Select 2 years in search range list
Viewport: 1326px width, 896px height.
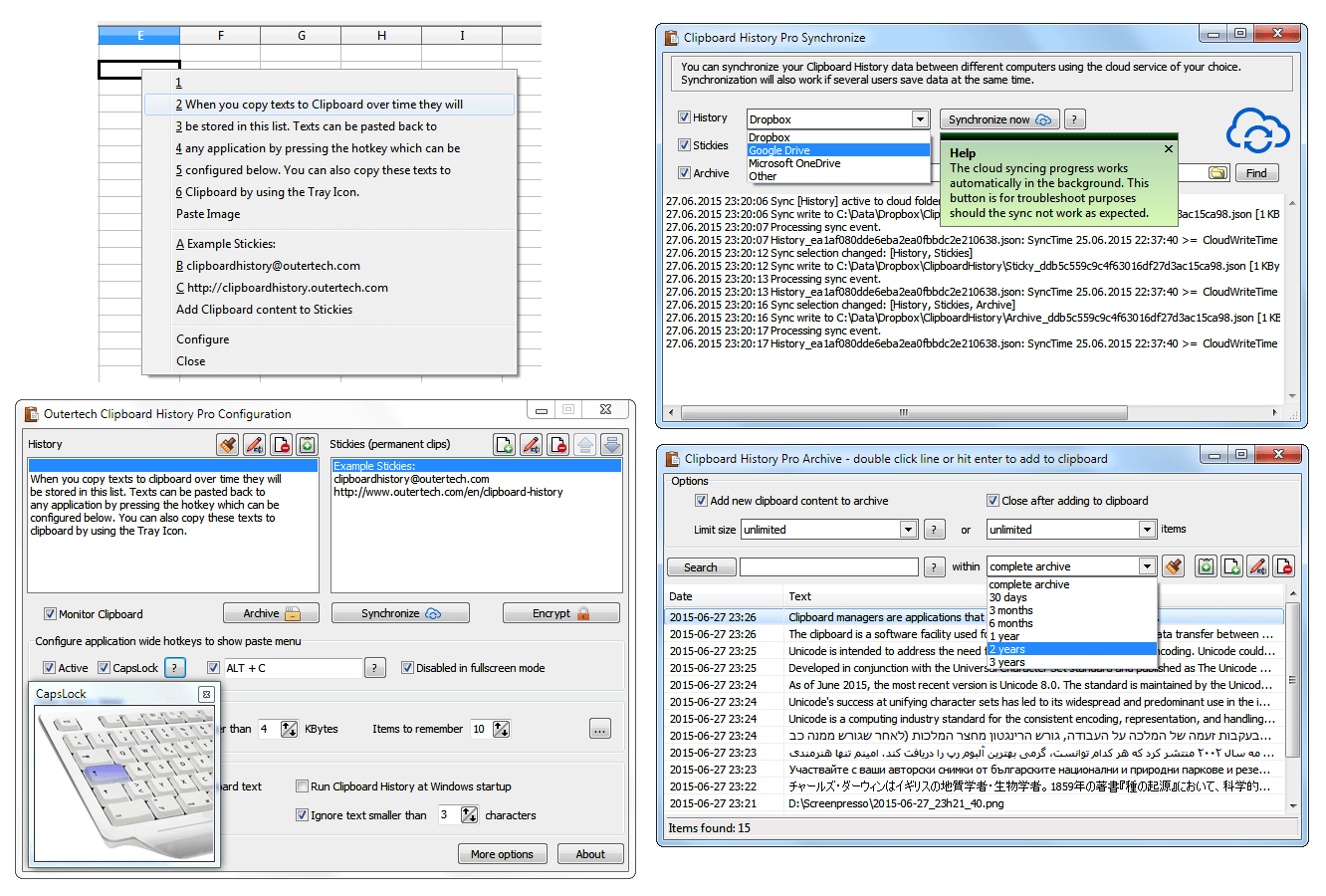click(1072, 649)
